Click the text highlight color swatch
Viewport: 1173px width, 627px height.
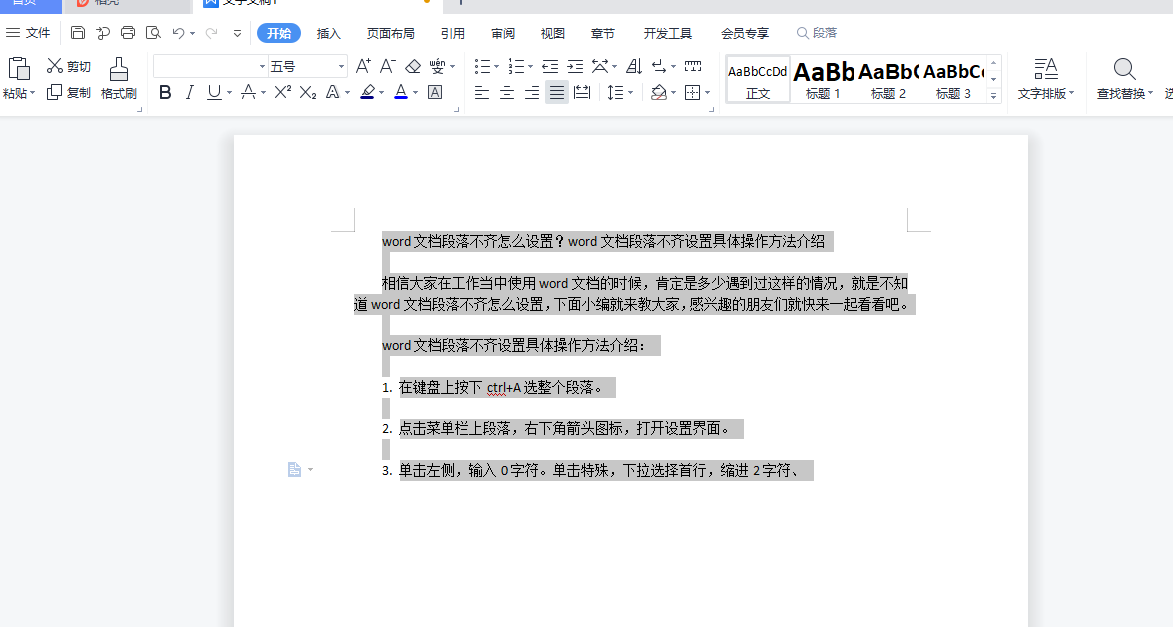click(367, 92)
